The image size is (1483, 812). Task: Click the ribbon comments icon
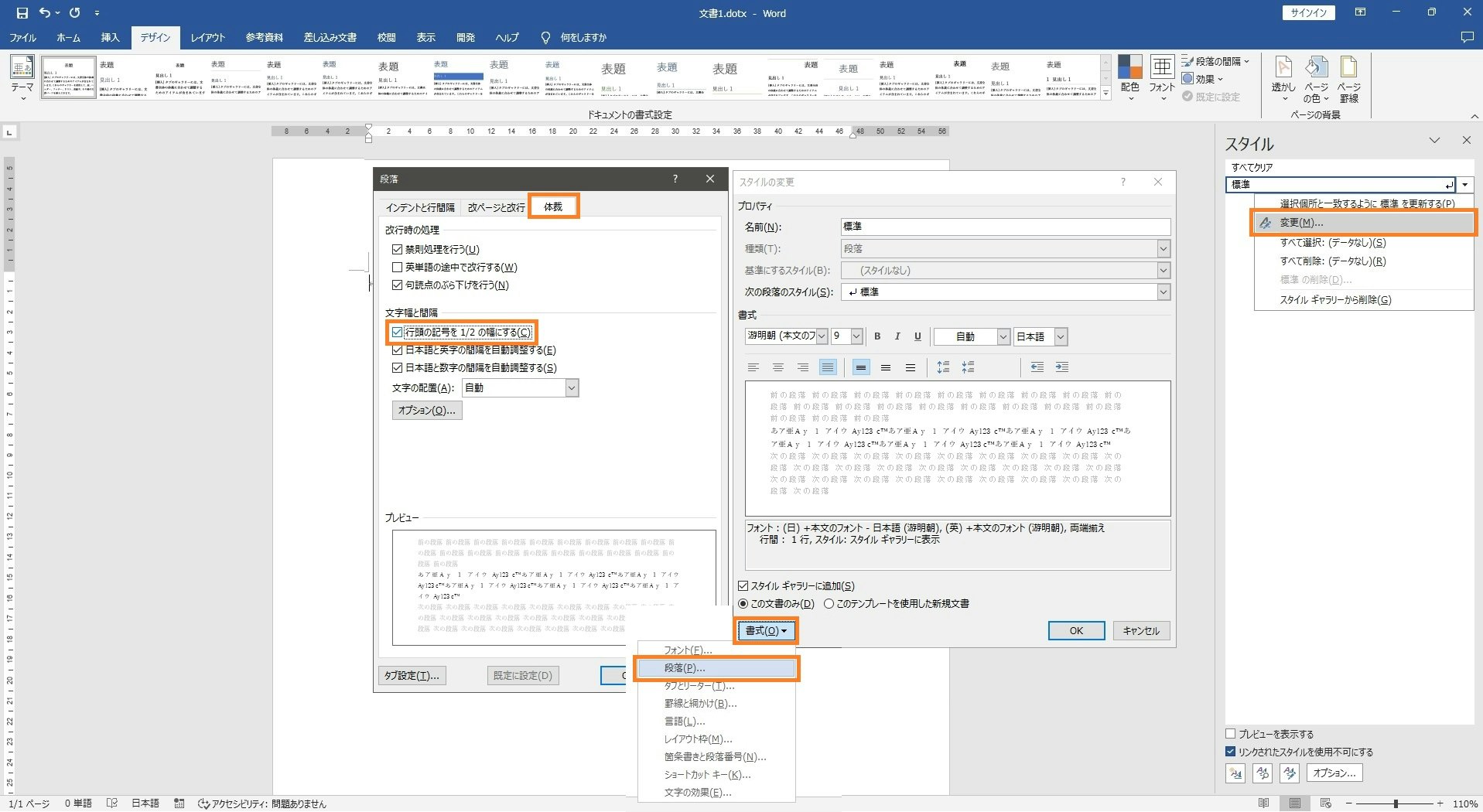(x=1466, y=37)
